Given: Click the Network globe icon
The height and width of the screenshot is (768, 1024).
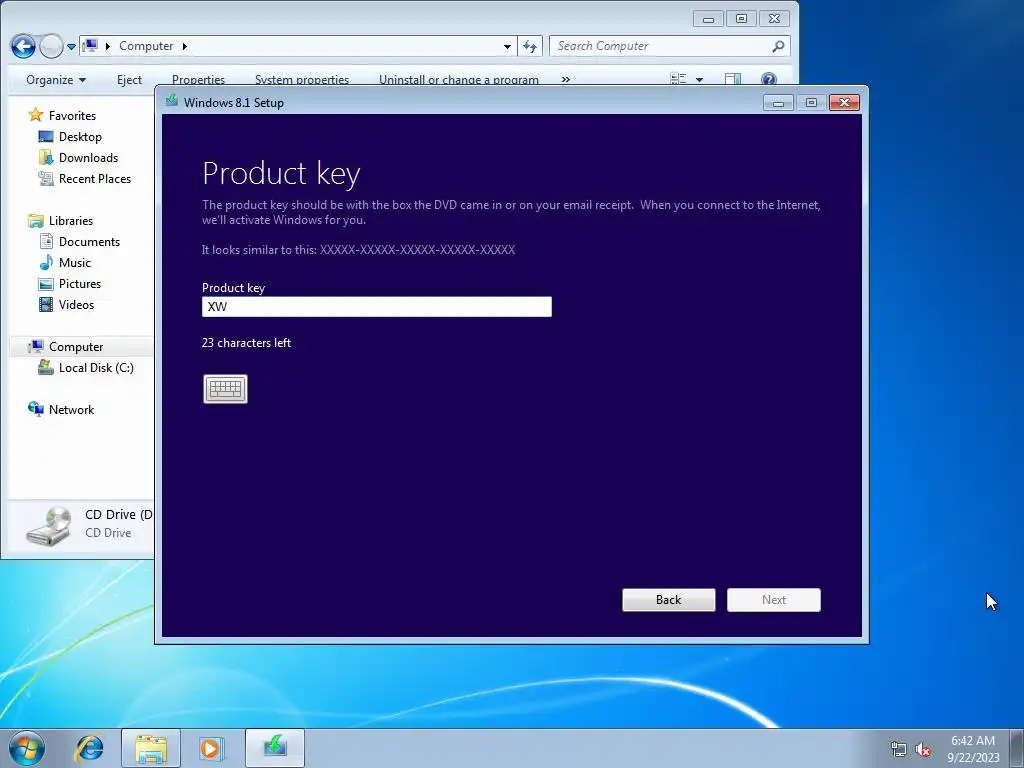Looking at the screenshot, I should (36, 409).
